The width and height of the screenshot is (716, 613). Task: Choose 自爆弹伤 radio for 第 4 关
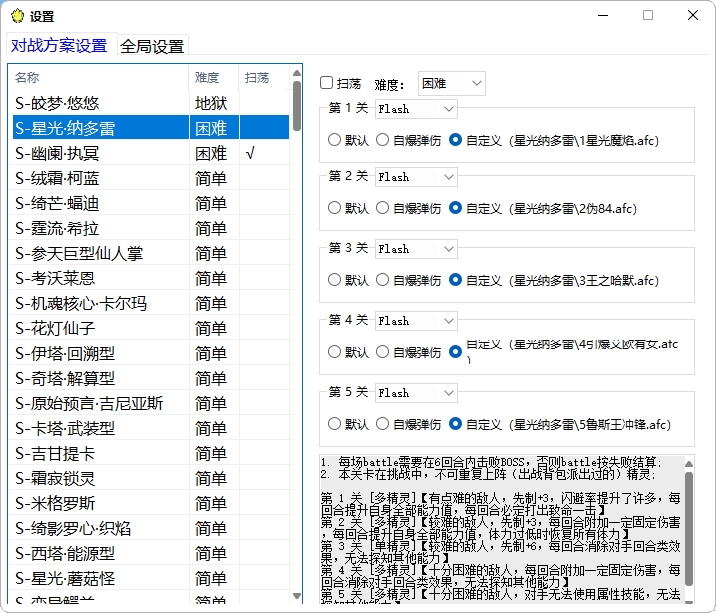point(382,352)
